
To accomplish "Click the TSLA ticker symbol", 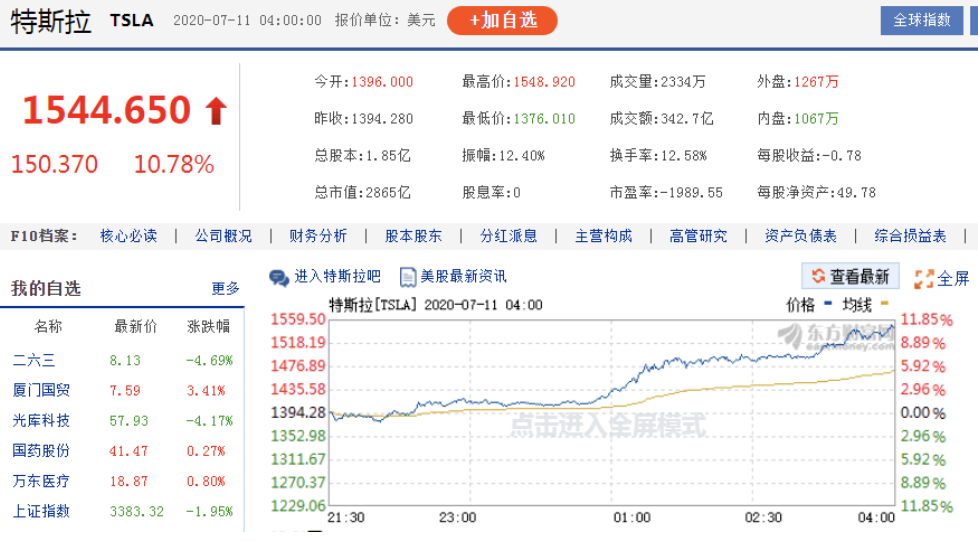I will click(132, 21).
